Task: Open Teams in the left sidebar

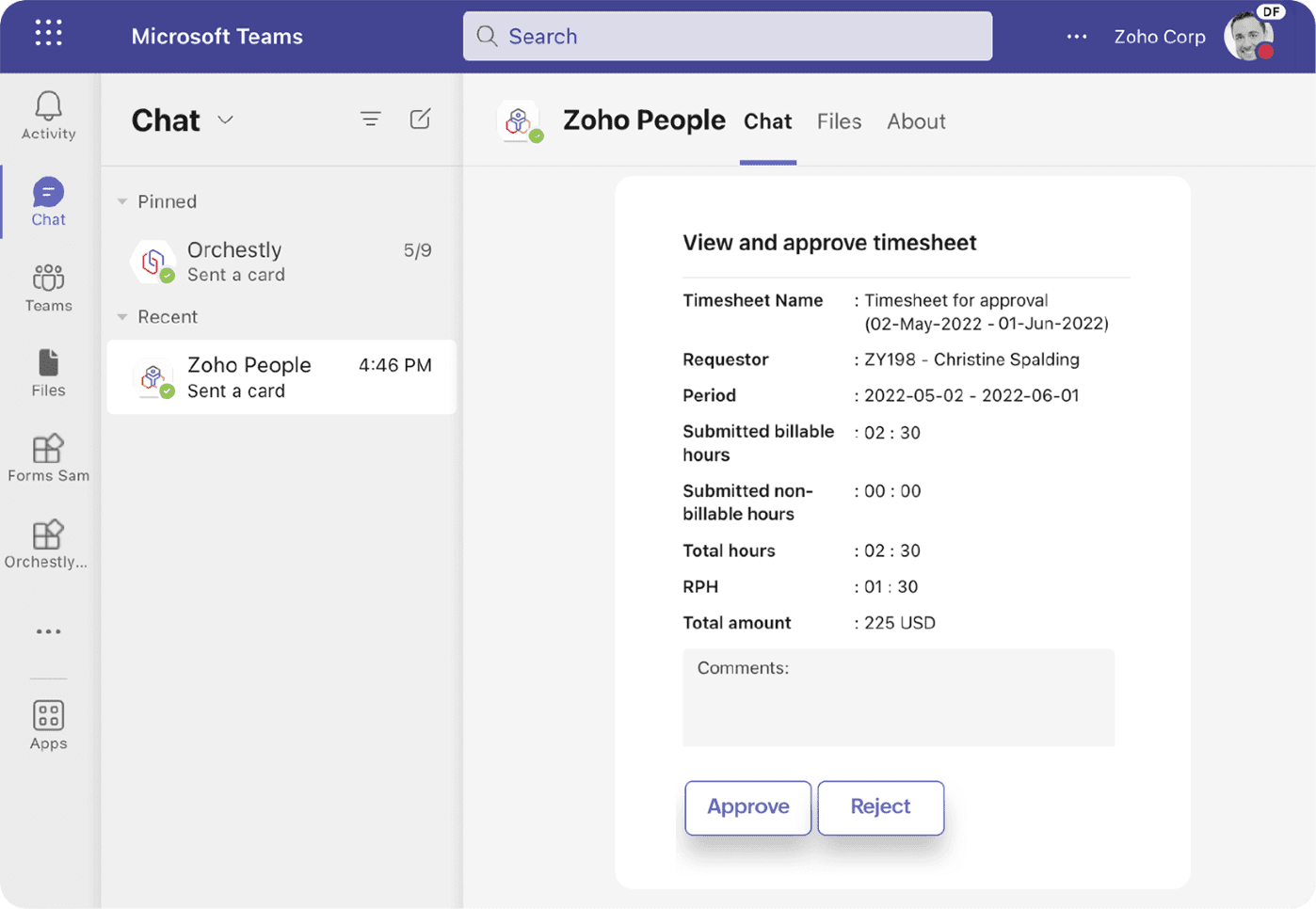Action: 48,288
